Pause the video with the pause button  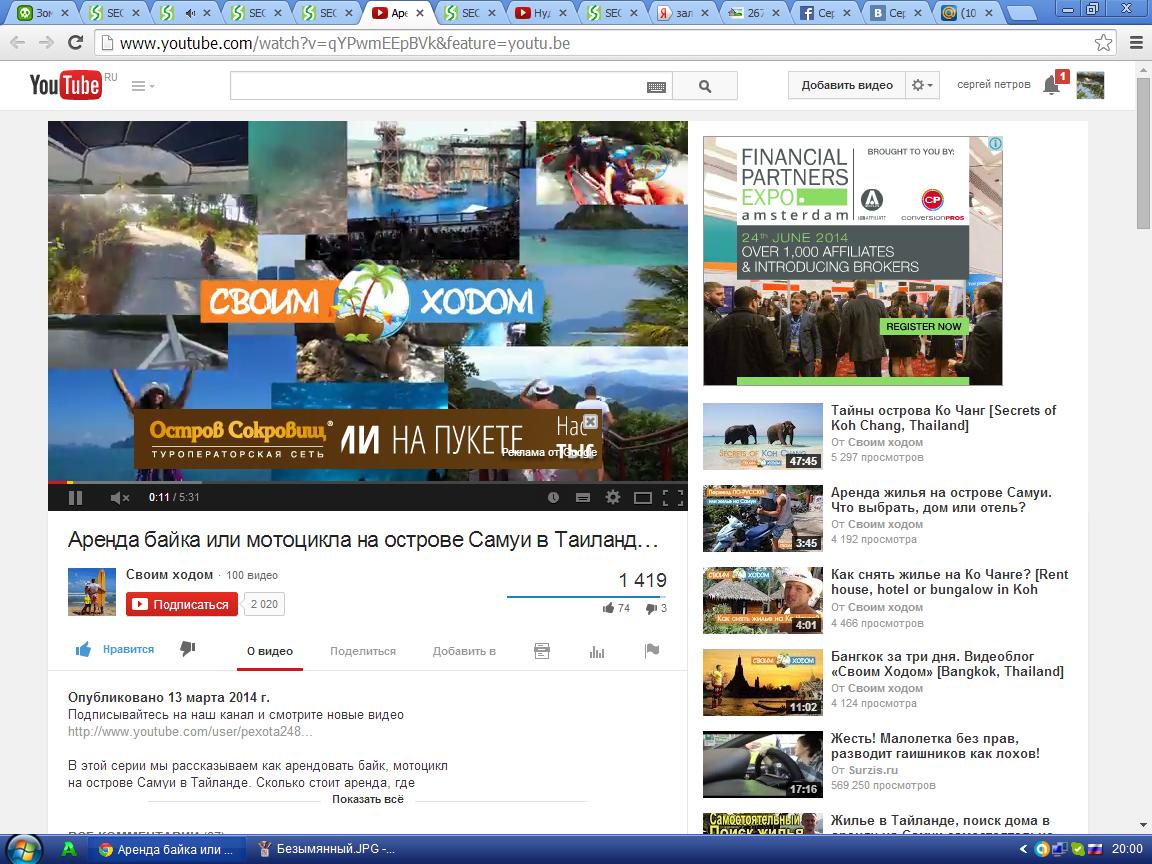(x=75, y=497)
